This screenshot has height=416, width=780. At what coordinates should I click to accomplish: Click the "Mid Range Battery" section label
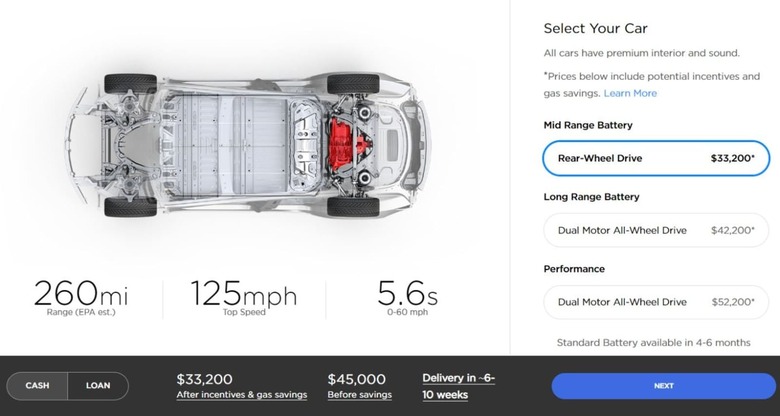point(588,125)
